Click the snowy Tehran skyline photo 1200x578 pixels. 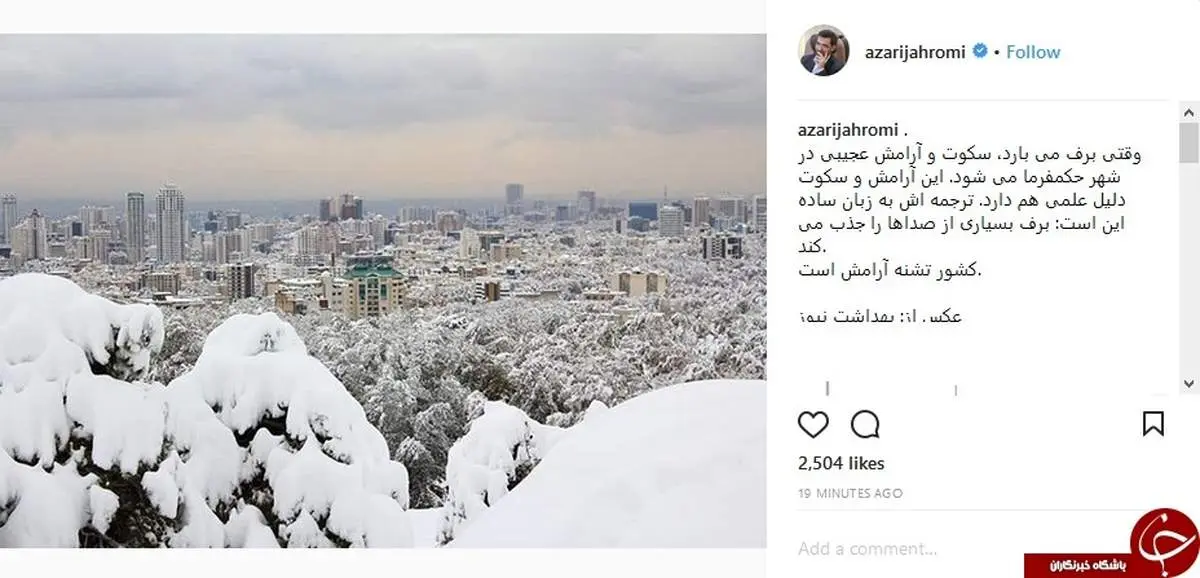383,291
